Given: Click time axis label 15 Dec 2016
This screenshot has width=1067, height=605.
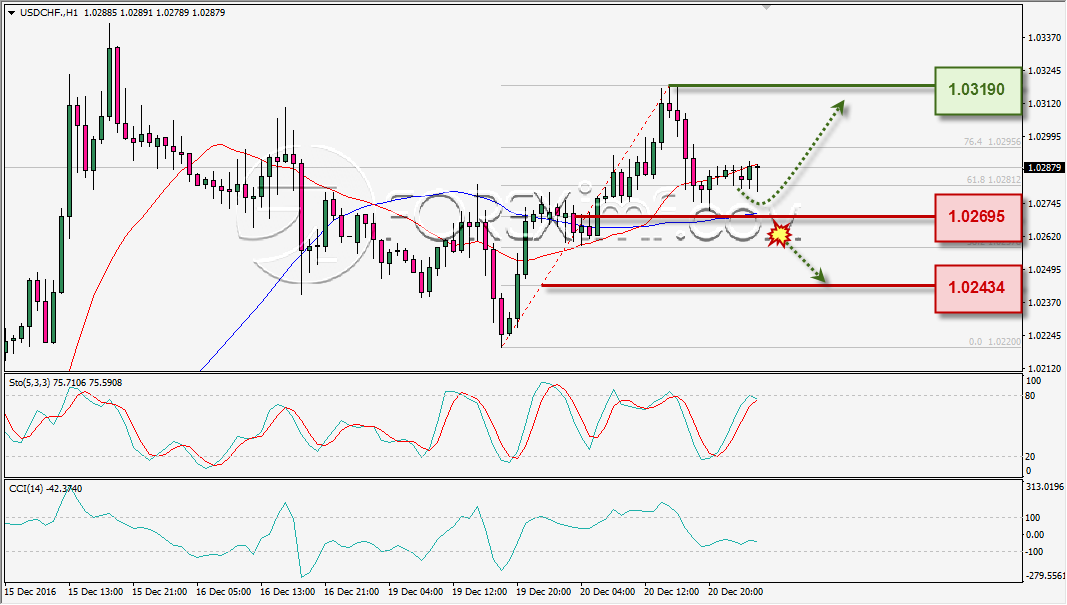Looking at the screenshot, I should click(x=31, y=592).
